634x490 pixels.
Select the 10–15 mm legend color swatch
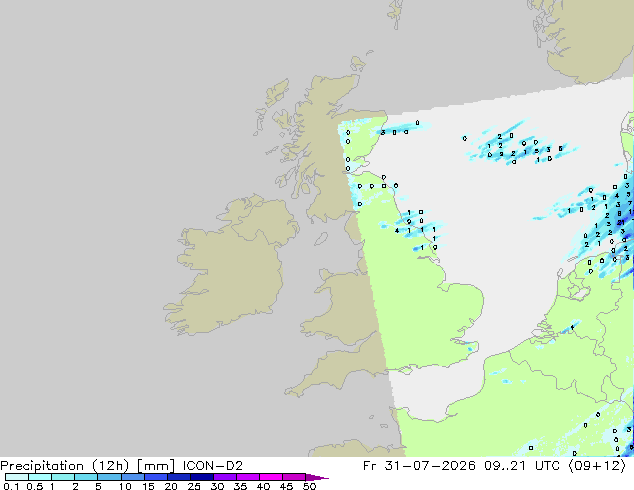[x=133, y=477]
